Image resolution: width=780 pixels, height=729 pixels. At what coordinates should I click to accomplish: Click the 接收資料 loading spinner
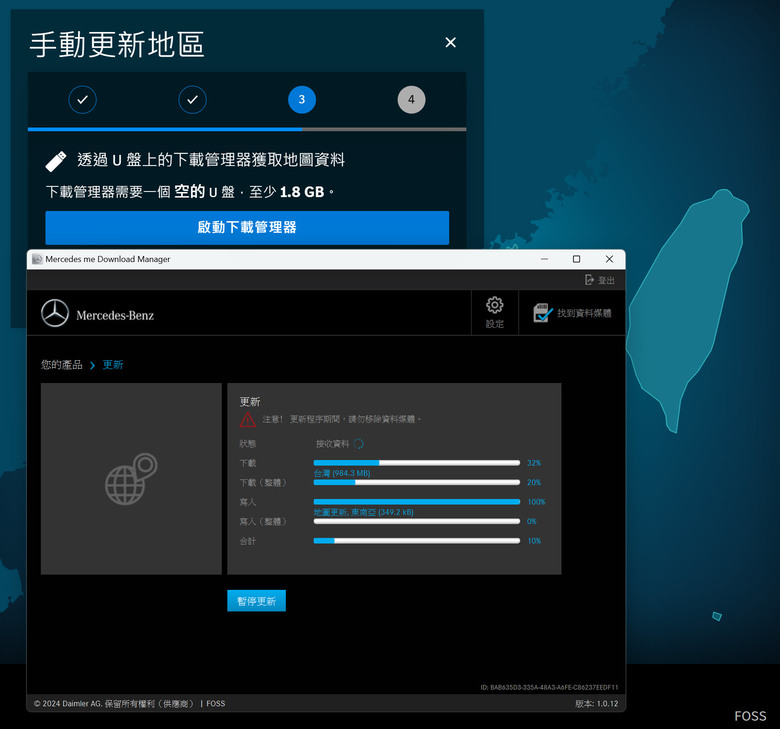tap(359, 444)
